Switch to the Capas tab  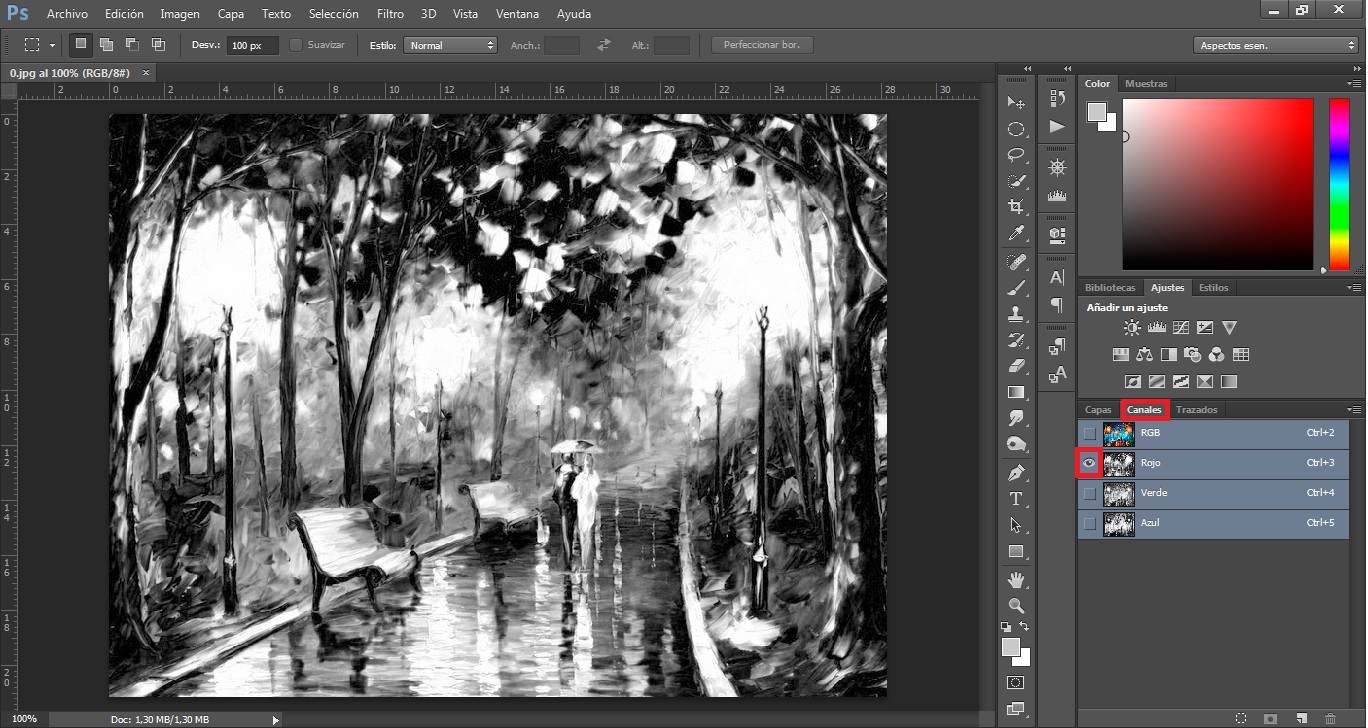1098,409
